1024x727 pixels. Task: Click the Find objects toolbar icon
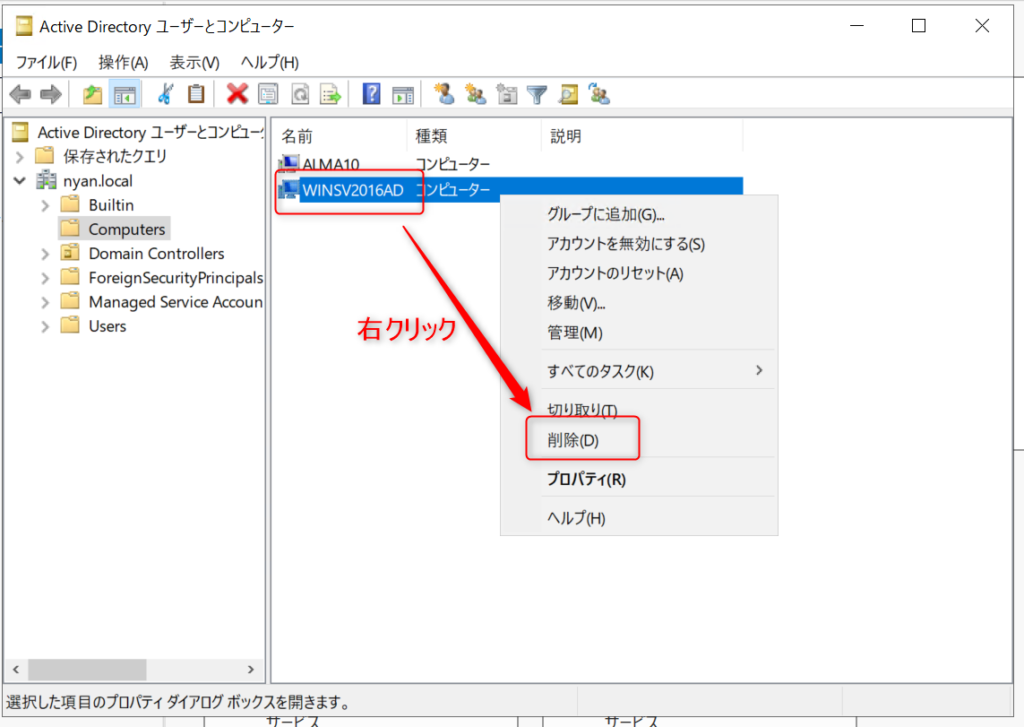click(x=569, y=94)
